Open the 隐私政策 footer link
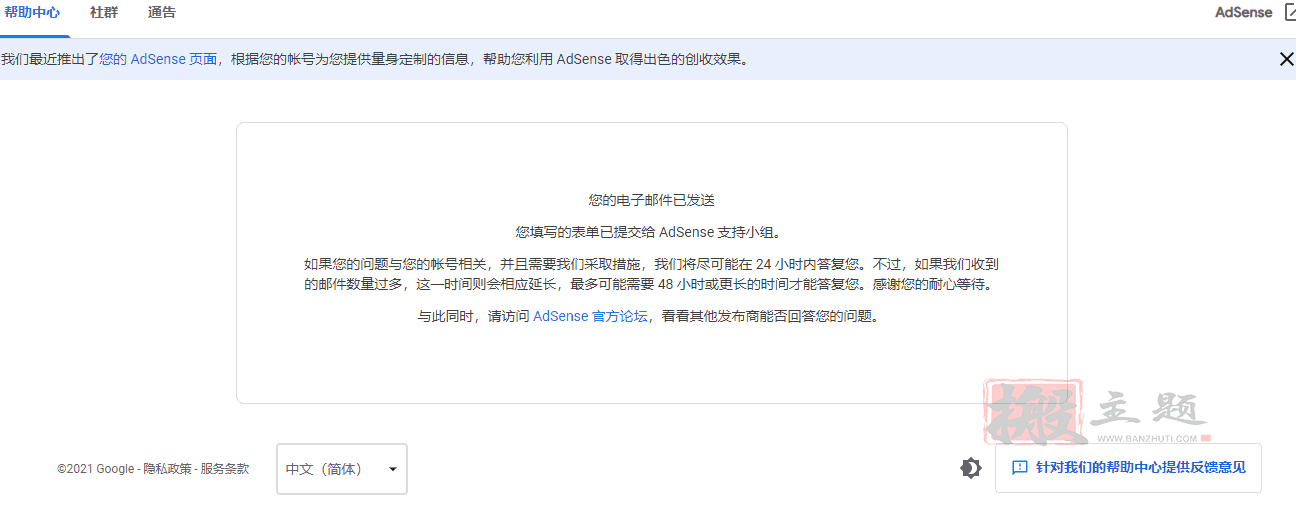The image size is (1296, 521). coord(167,468)
